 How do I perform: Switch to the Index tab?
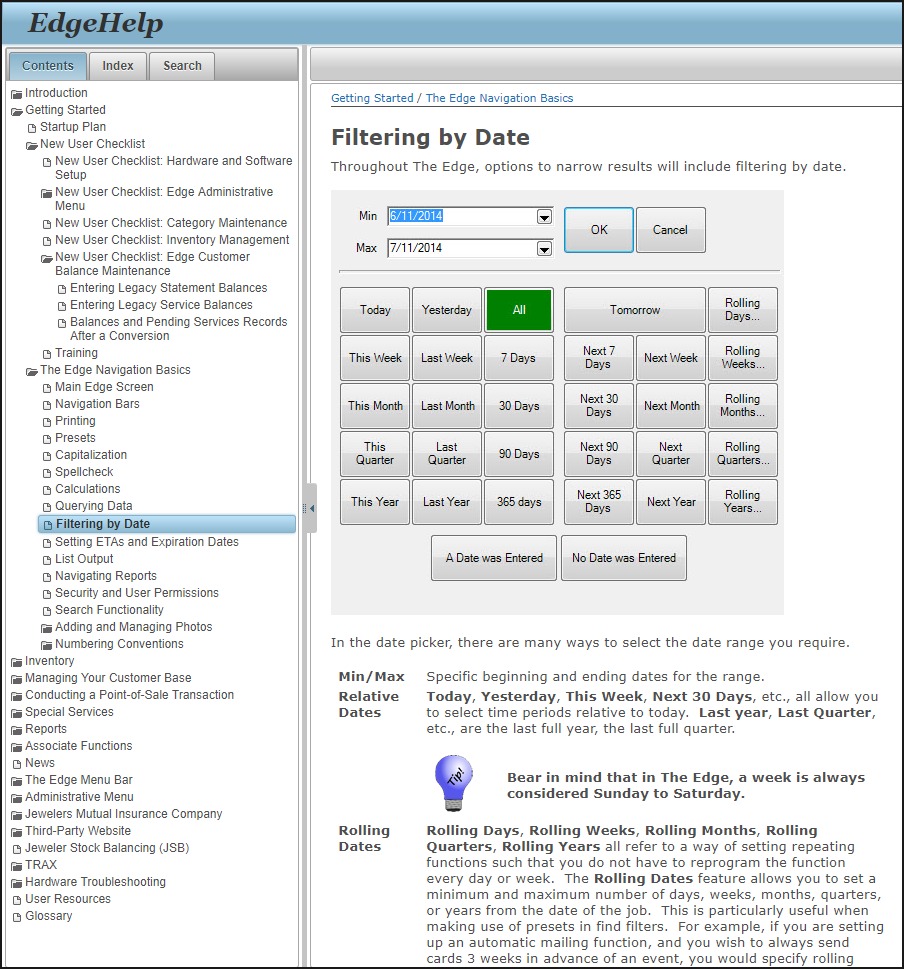point(118,66)
